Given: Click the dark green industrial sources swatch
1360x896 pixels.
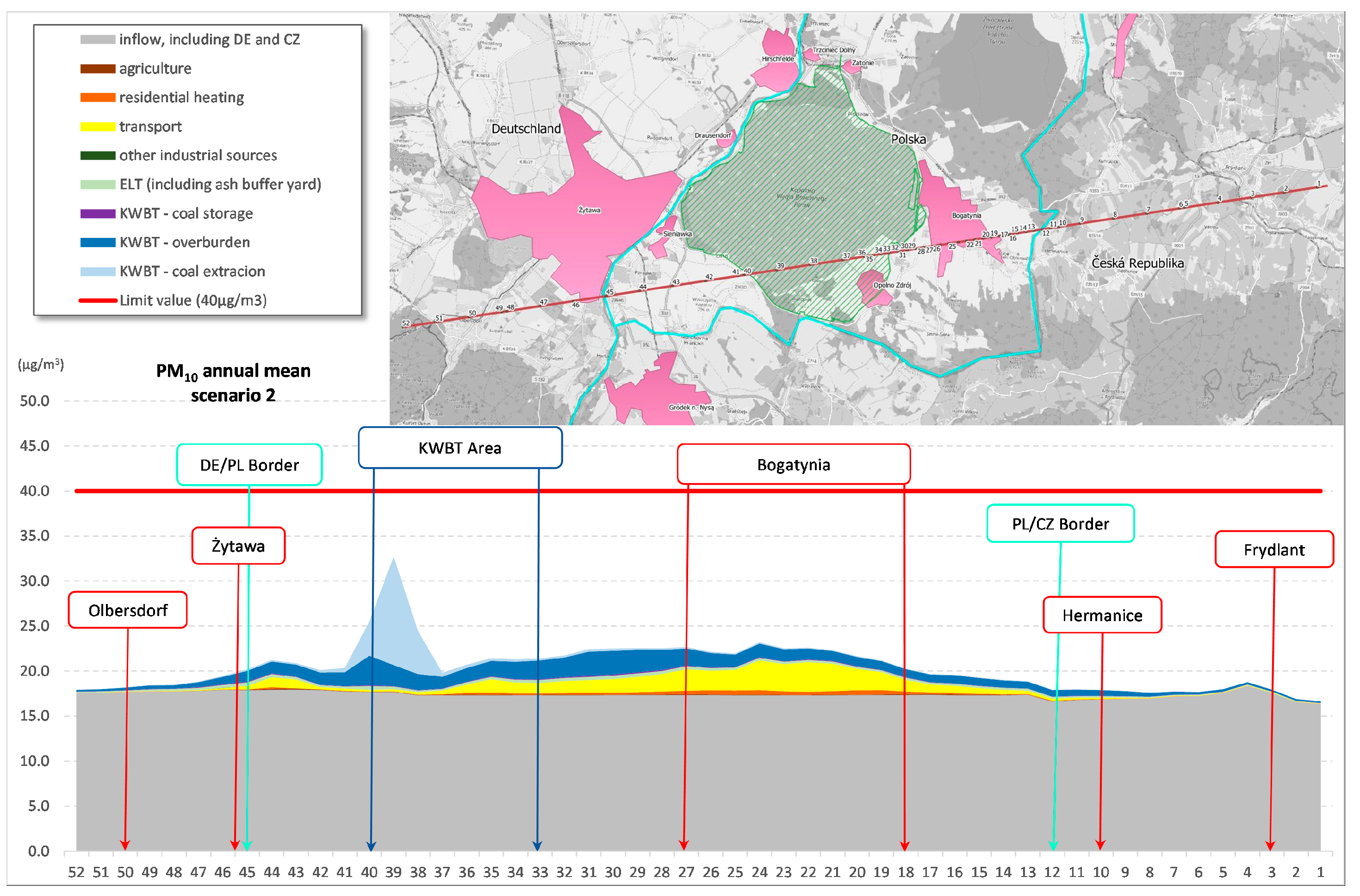Looking at the screenshot, I should pyautogui.click(x=98, y=156).
